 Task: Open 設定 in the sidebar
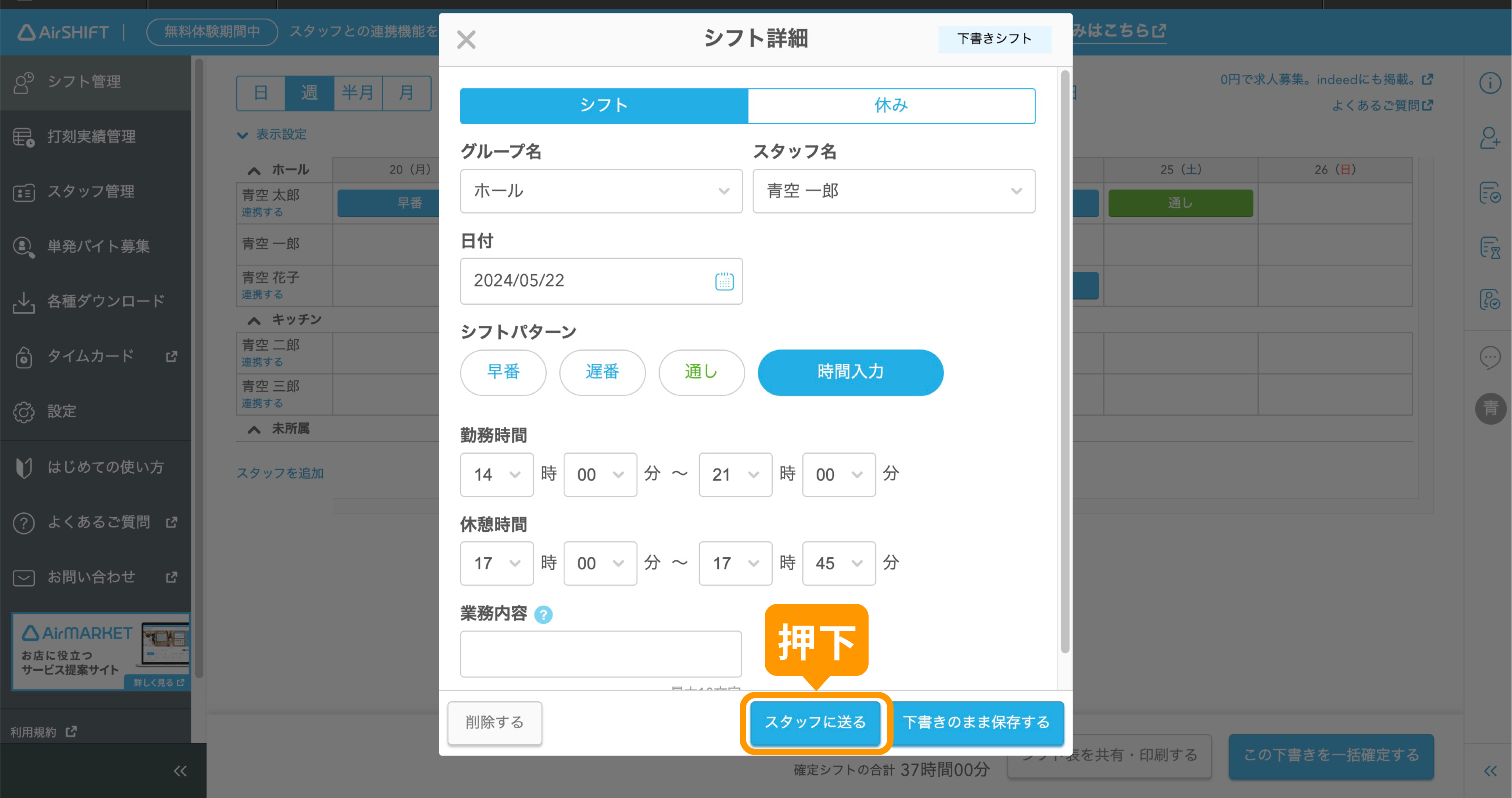click(x=95, y=411)
